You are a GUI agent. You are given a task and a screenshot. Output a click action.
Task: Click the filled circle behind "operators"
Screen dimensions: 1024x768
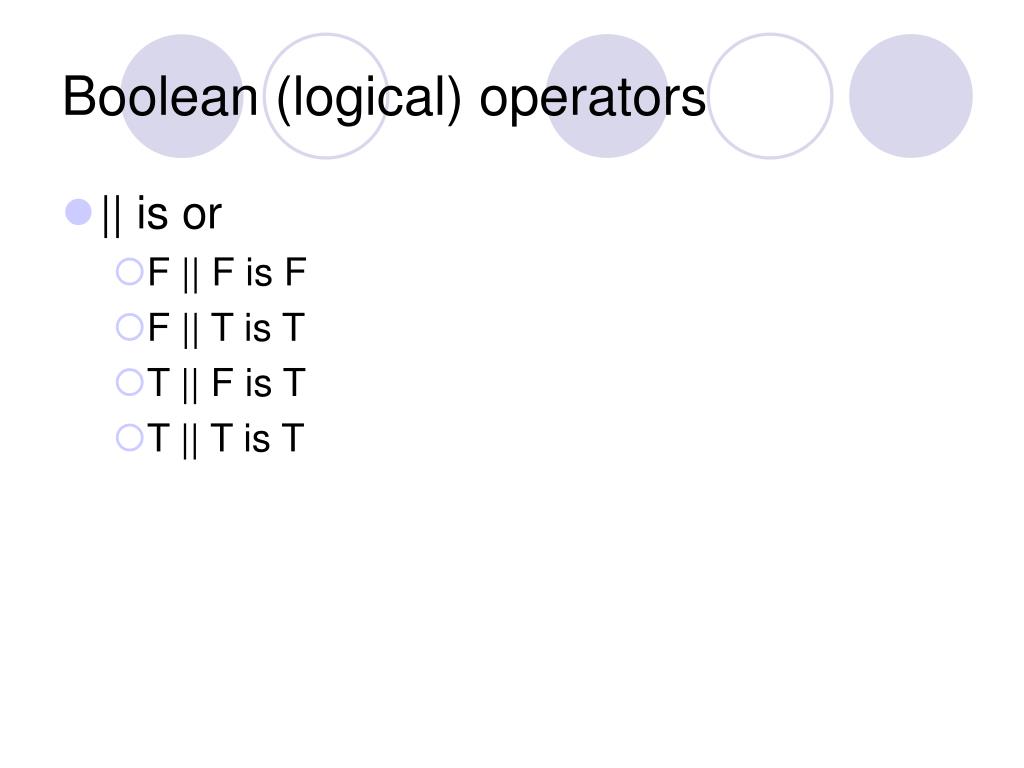[x=607, y=96]
